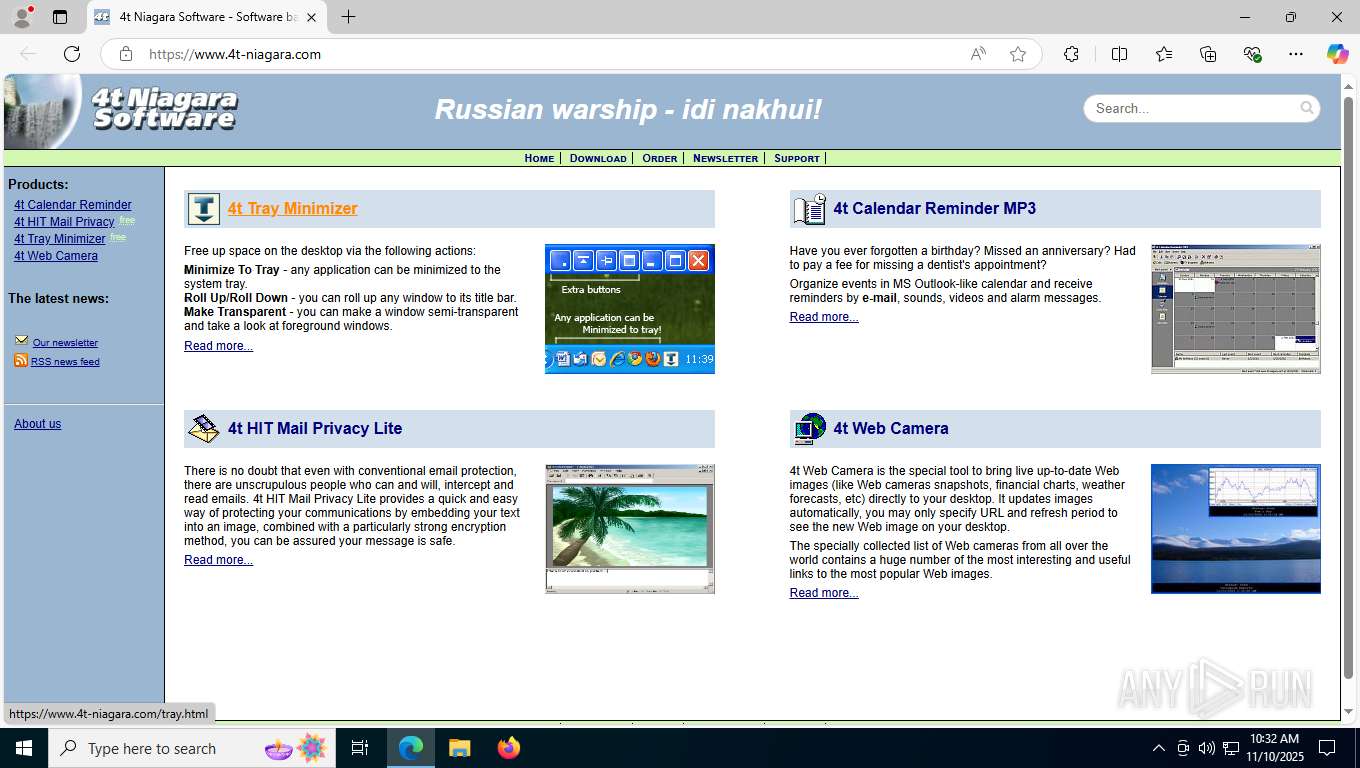Screen dimensions: 1360x768
Task: Open 4t Calendar Reminder sidebar link
Action: pos(73,205)
